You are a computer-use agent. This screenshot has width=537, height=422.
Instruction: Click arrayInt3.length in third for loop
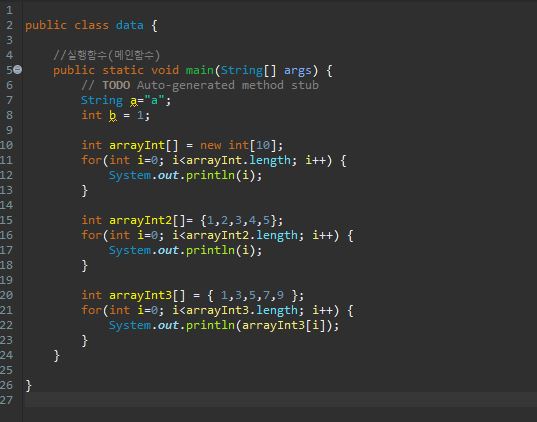point(242,310)
